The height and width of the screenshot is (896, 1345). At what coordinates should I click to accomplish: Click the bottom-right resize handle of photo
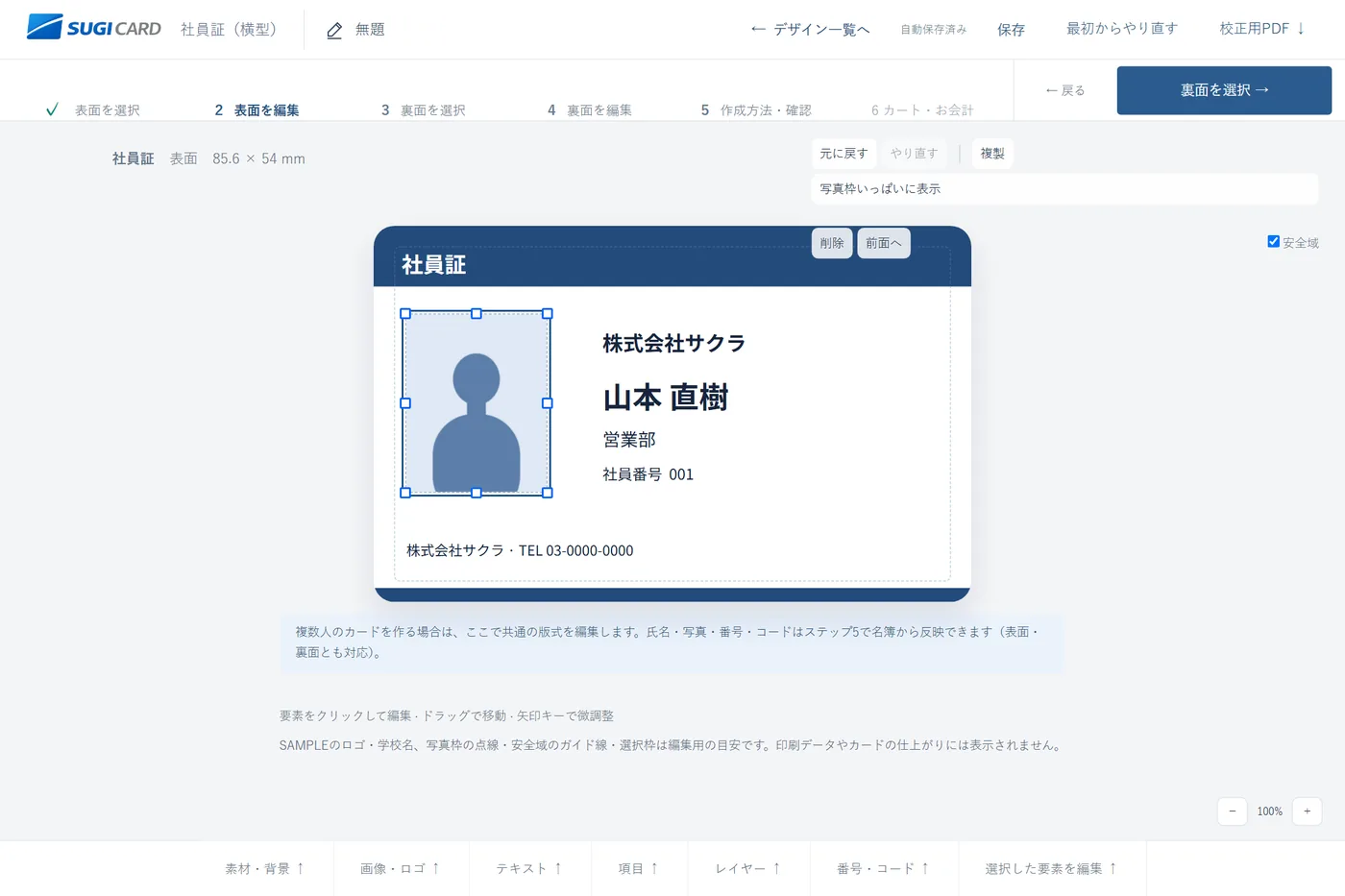[548, 493]
